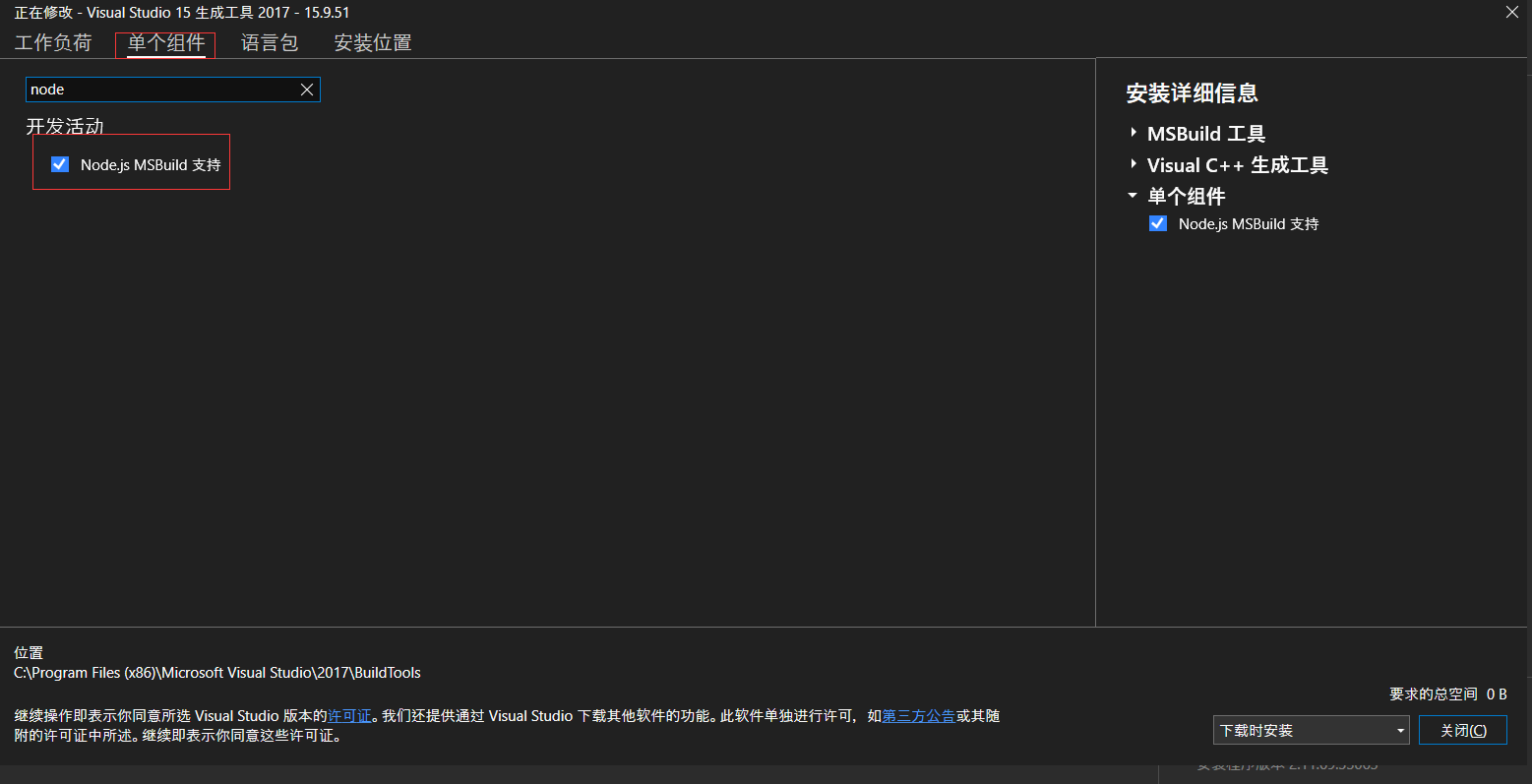Viewport: 1532px width, 784px height.
Task: Expand the MSBuild 工具 section
Action: coord(1134,132)
